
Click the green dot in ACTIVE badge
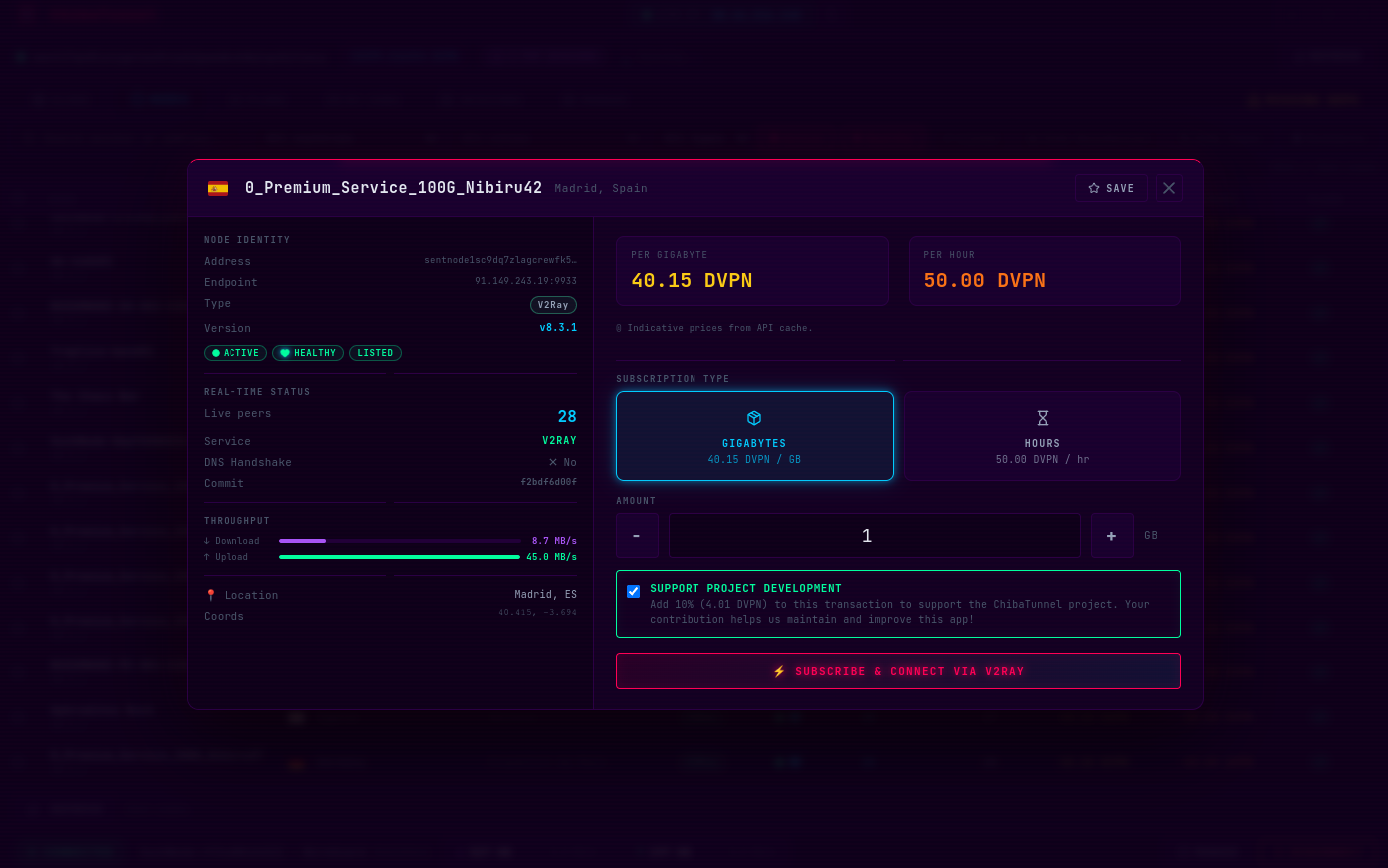[216, 353]
